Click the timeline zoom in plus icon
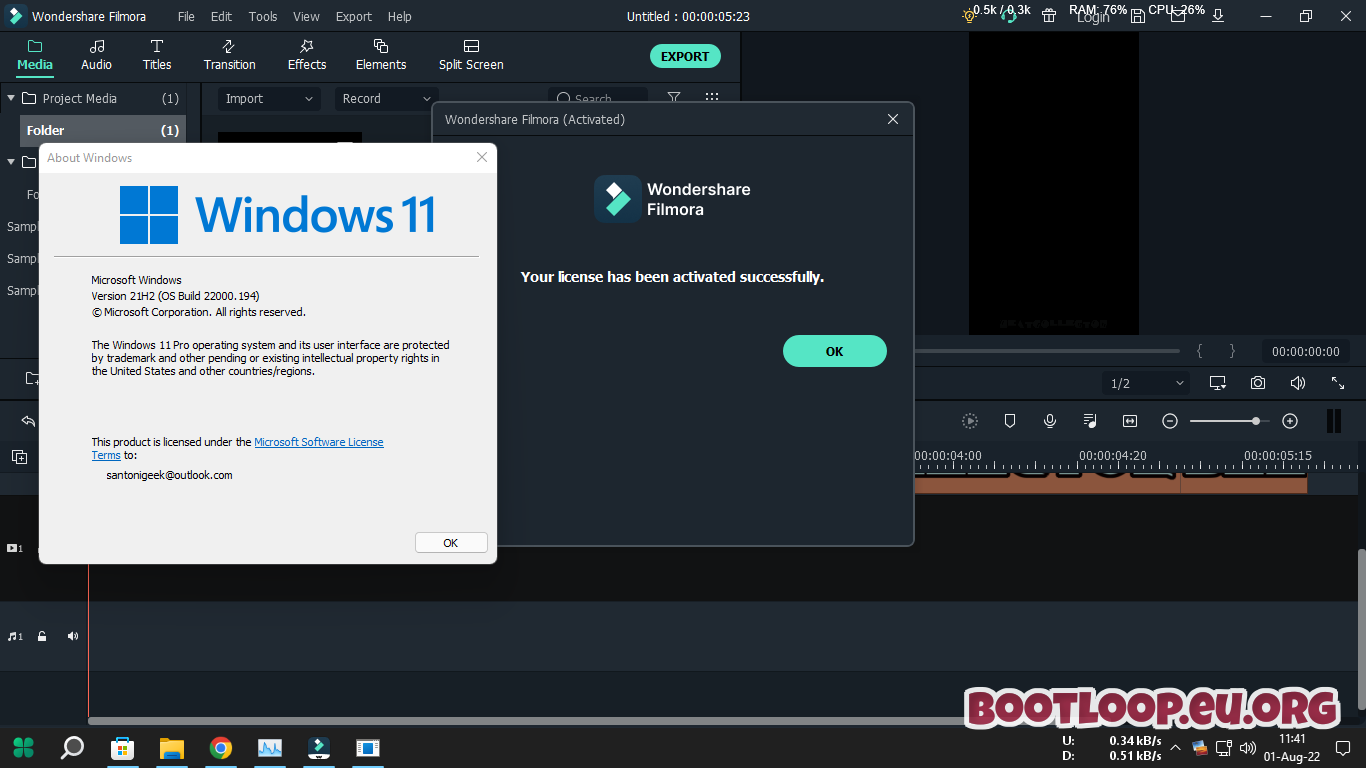 pos(1290,421)
